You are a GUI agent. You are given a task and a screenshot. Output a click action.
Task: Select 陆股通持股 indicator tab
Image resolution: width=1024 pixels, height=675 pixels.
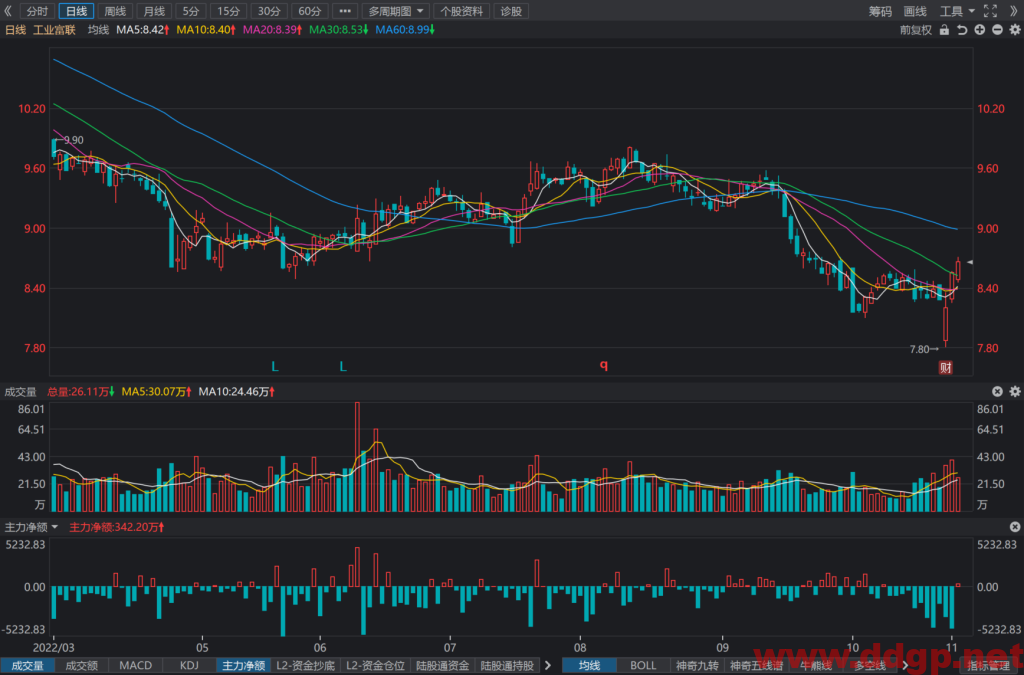coord(507,665)
